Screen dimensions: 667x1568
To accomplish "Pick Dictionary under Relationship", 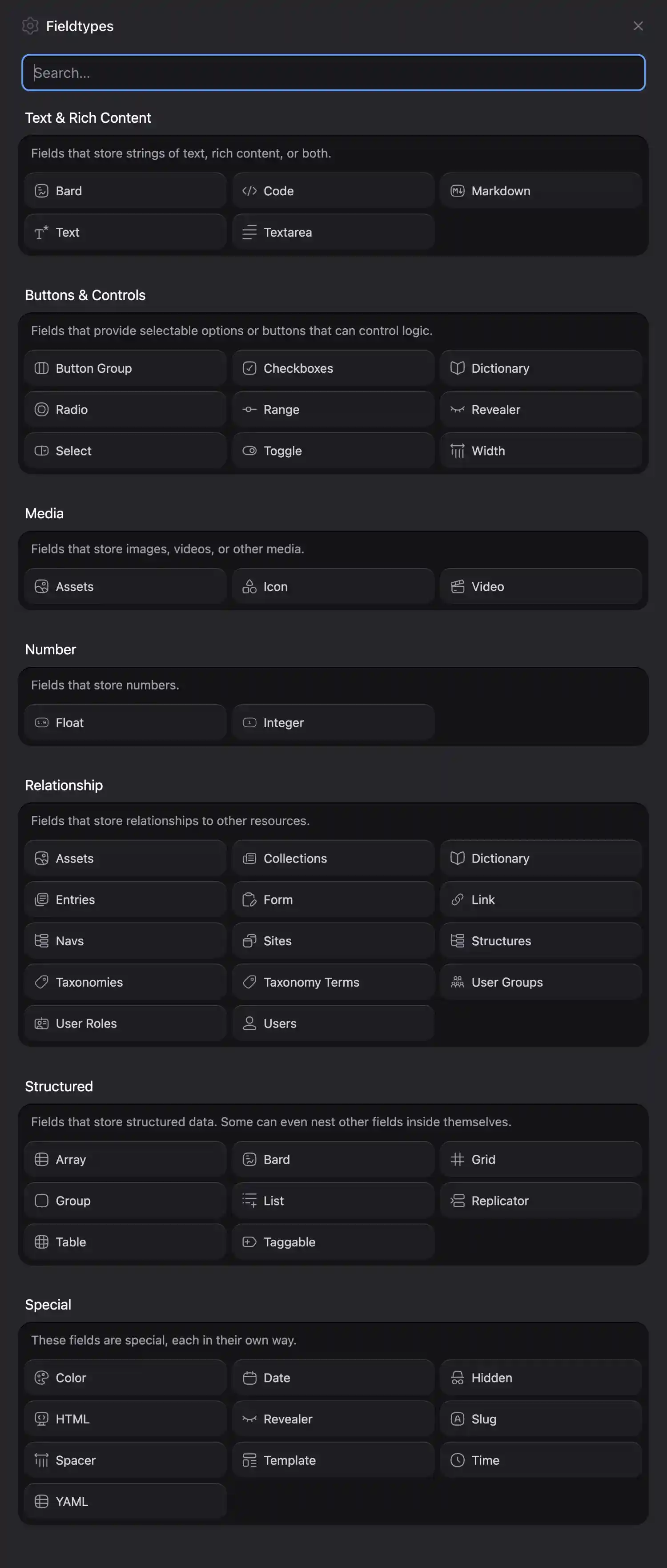I will [541, 858].
